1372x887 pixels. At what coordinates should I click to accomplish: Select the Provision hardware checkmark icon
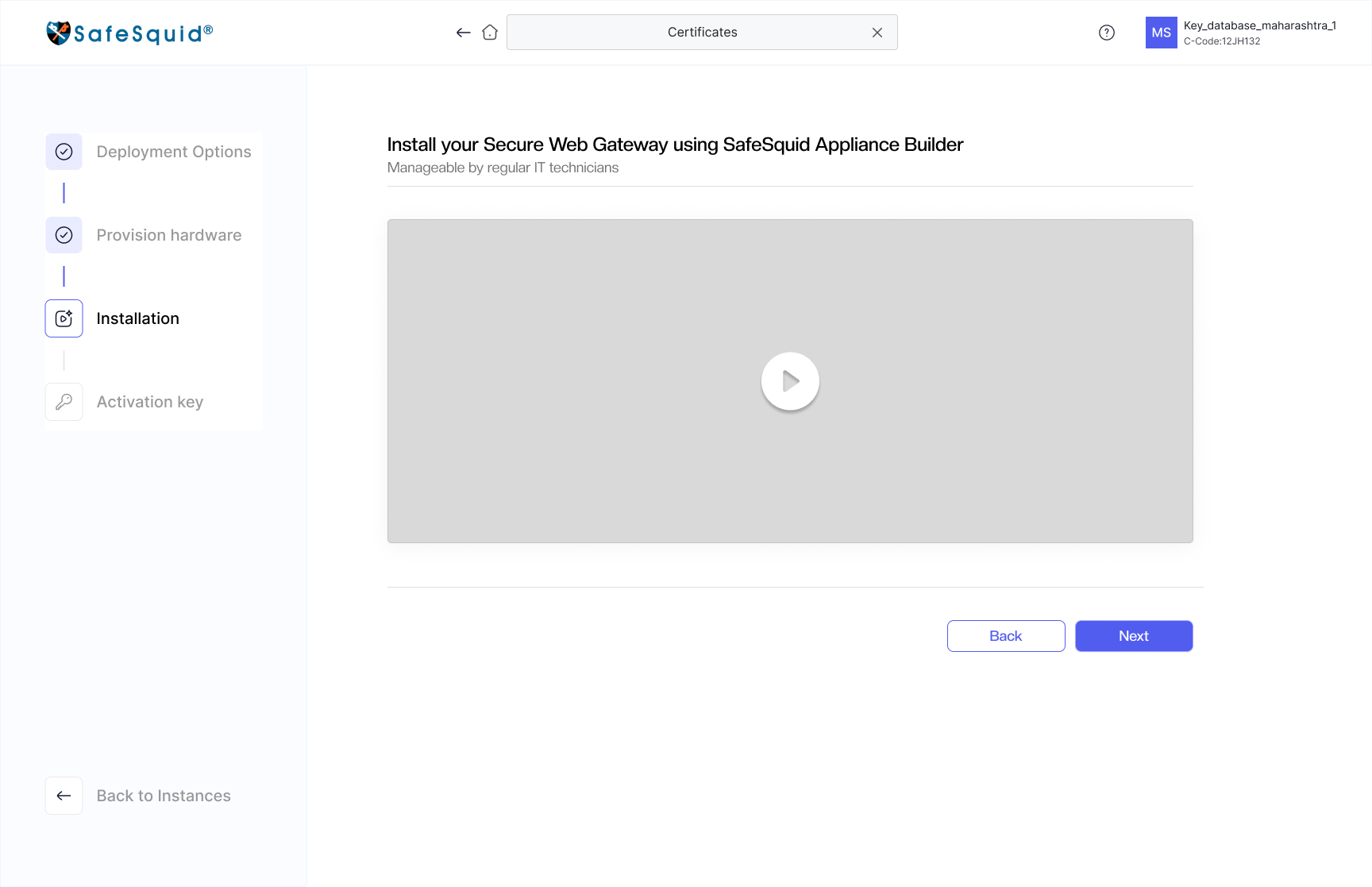(x=64, y=235)
